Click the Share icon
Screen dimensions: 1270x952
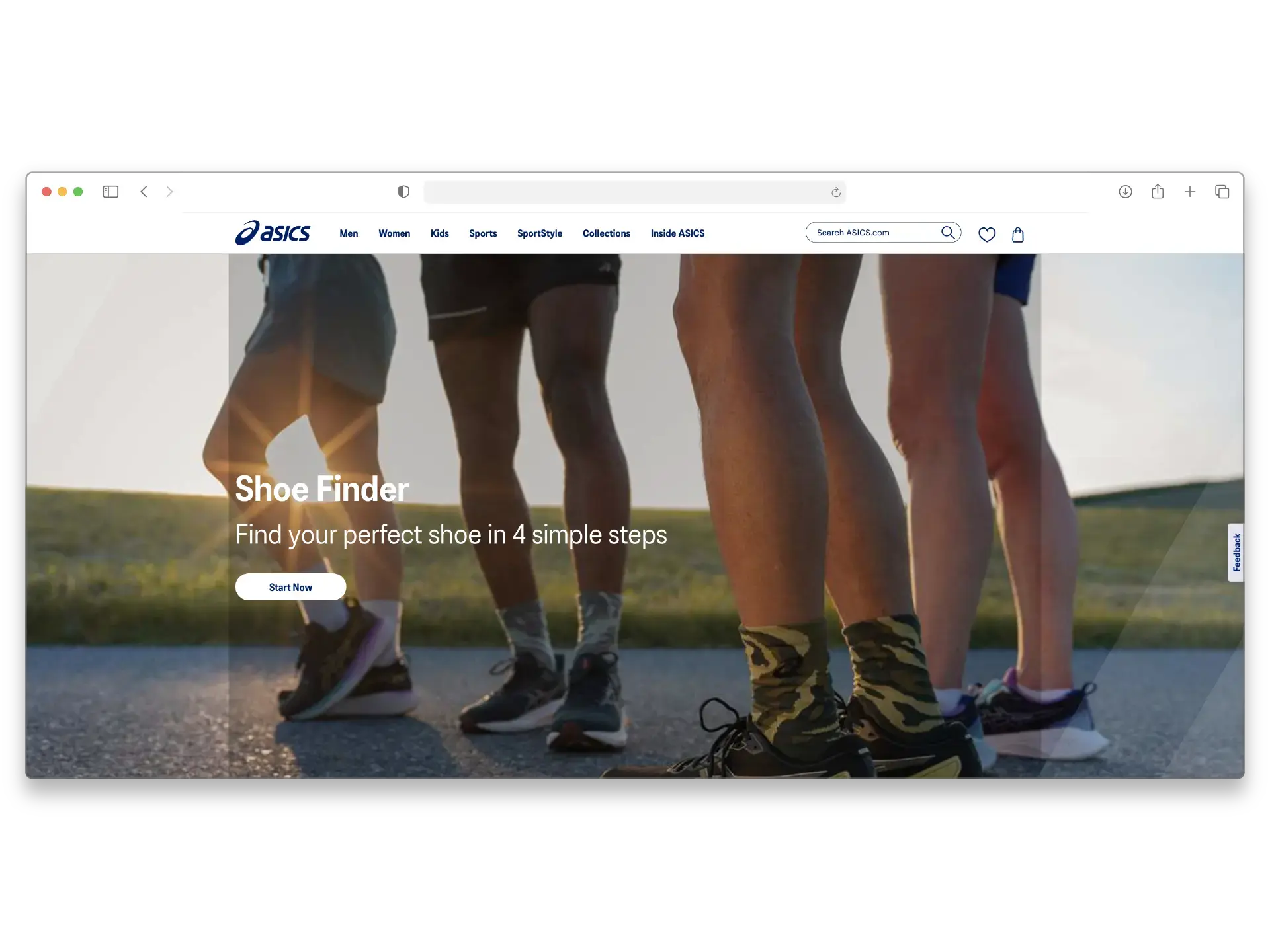(1158, 192)
